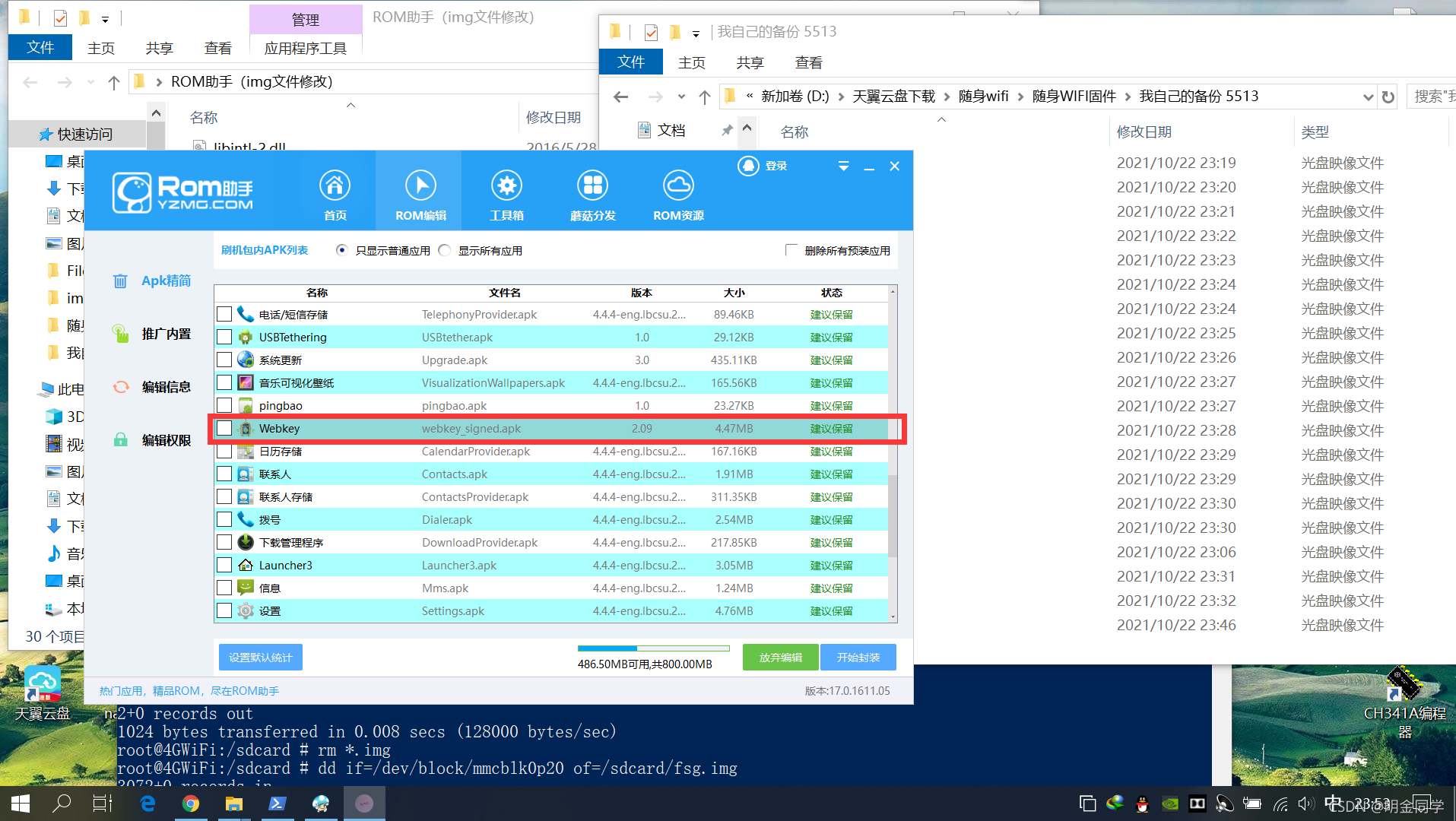This screenshot has width=1456, height=821.
Task: Select 推广内置 in the ROM助手 sidebar
Action: [x=152, y=334]
